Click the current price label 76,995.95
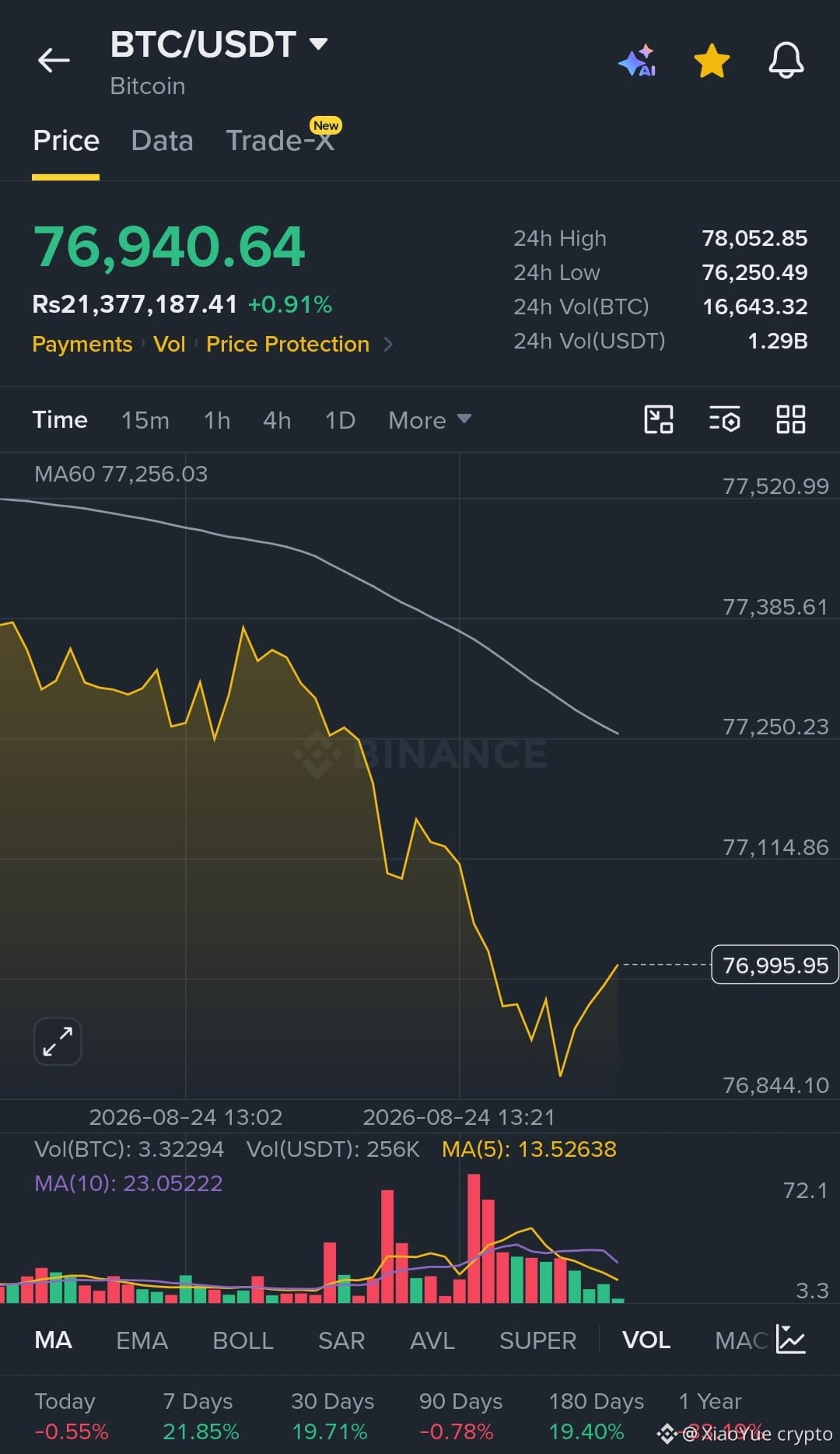Screen dimensions: 840x1454 tap(775, 965)
